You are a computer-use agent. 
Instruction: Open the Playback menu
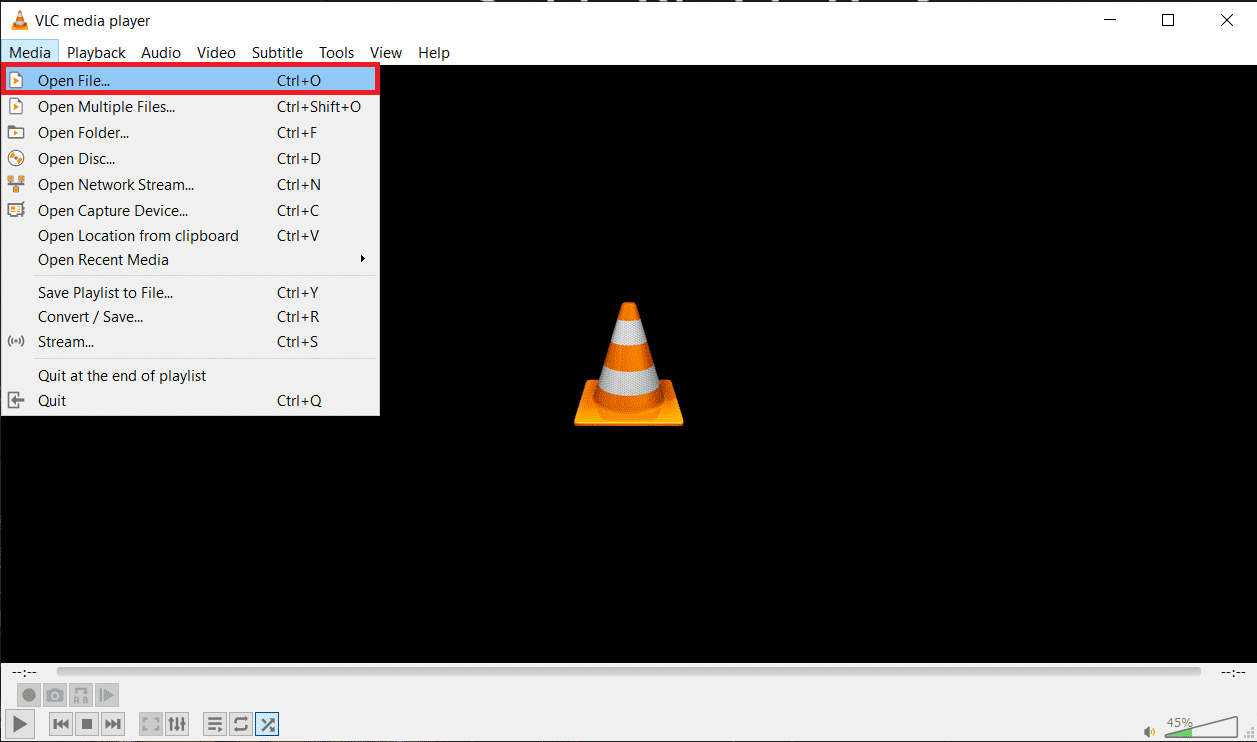pyautogui.click(x=96, y=53)
